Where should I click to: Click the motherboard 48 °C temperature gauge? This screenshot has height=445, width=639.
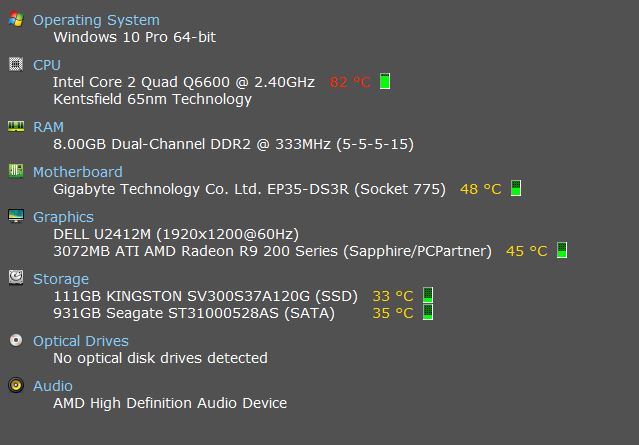point(516,188)
